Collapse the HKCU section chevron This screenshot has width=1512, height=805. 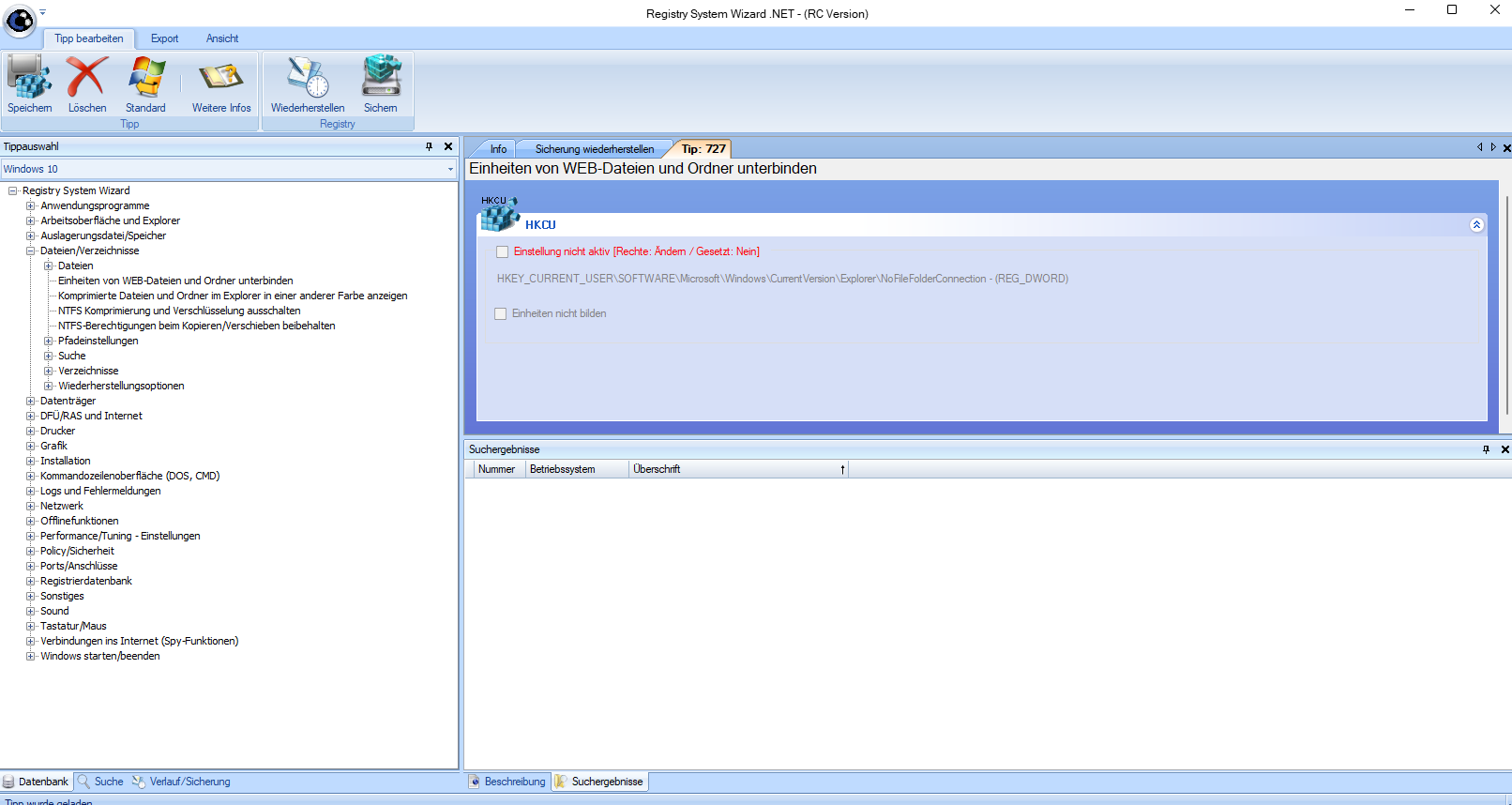pyautogui.click(x=1476, y=225)
